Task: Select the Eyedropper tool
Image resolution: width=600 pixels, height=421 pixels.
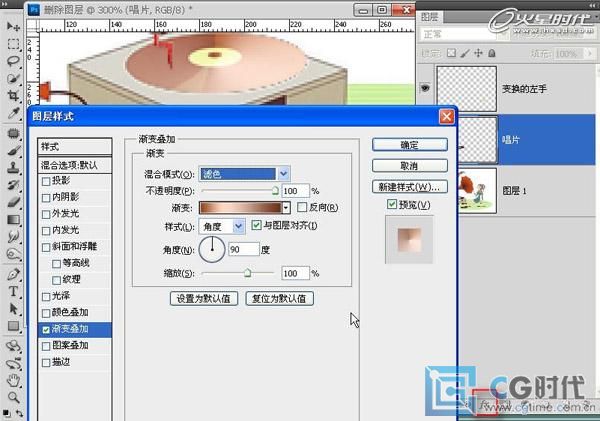Action: (13, 113)
